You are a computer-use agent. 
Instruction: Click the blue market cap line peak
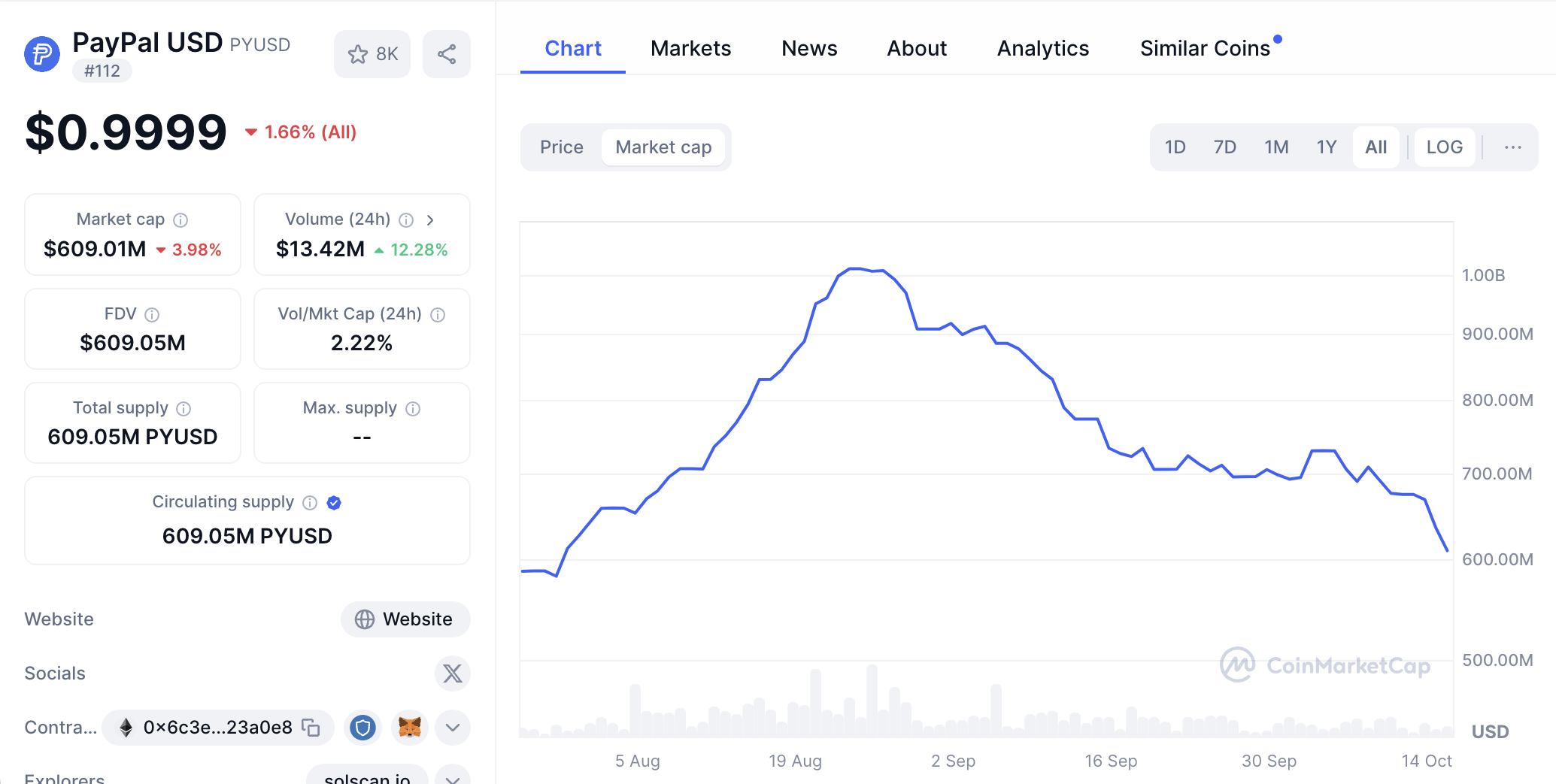click(854, 268)
